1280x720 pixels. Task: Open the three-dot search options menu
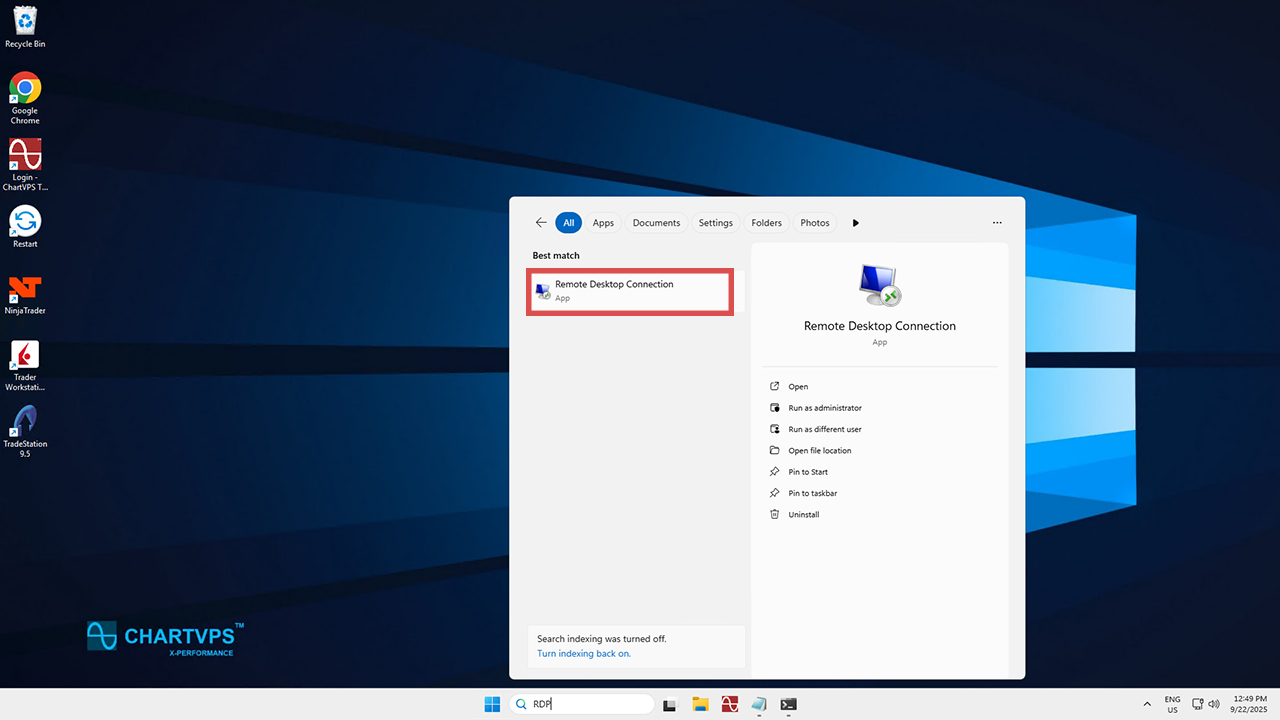[x=996, y=223]
